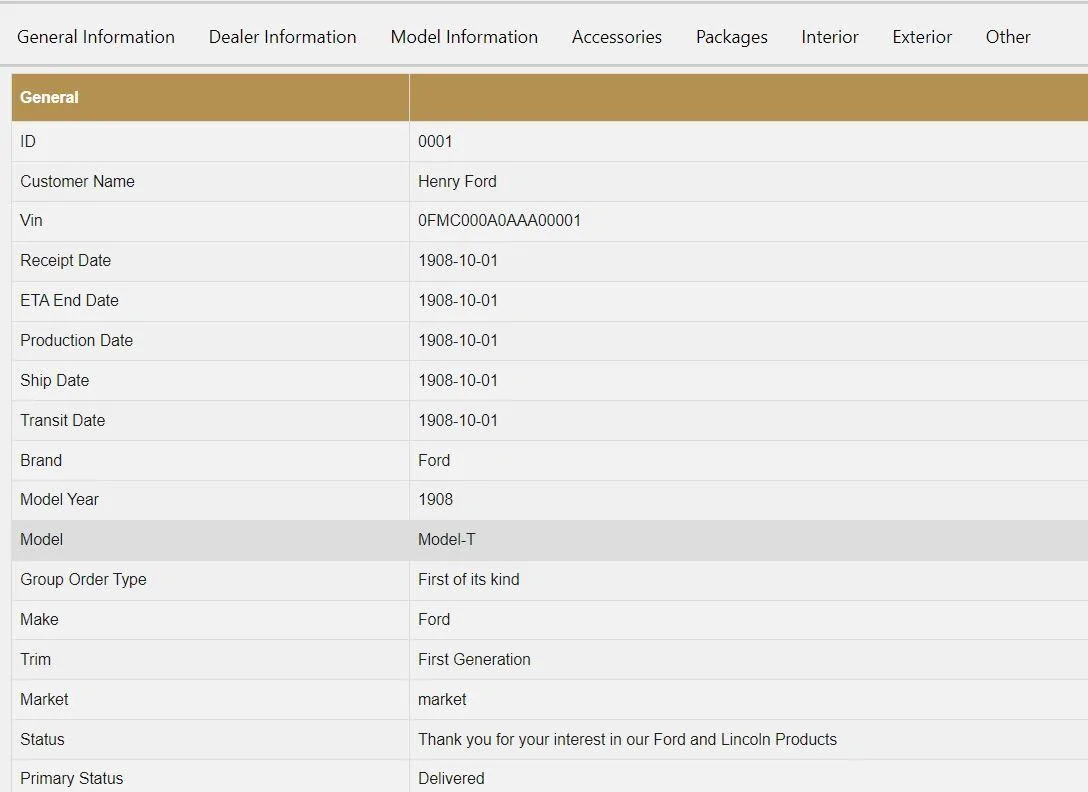Select the Thank you status message
The image size is (1088, 792).
pyautogui.click(x=627, y=740)
